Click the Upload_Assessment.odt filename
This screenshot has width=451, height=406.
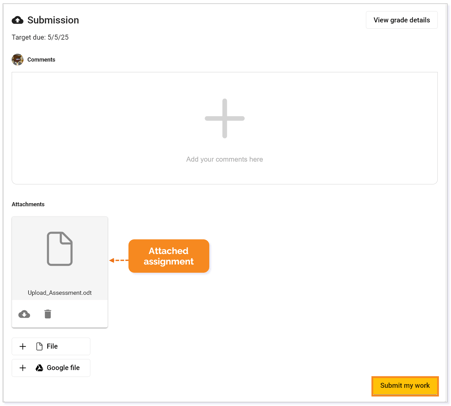pyautogui.click(x=60, y=293)
